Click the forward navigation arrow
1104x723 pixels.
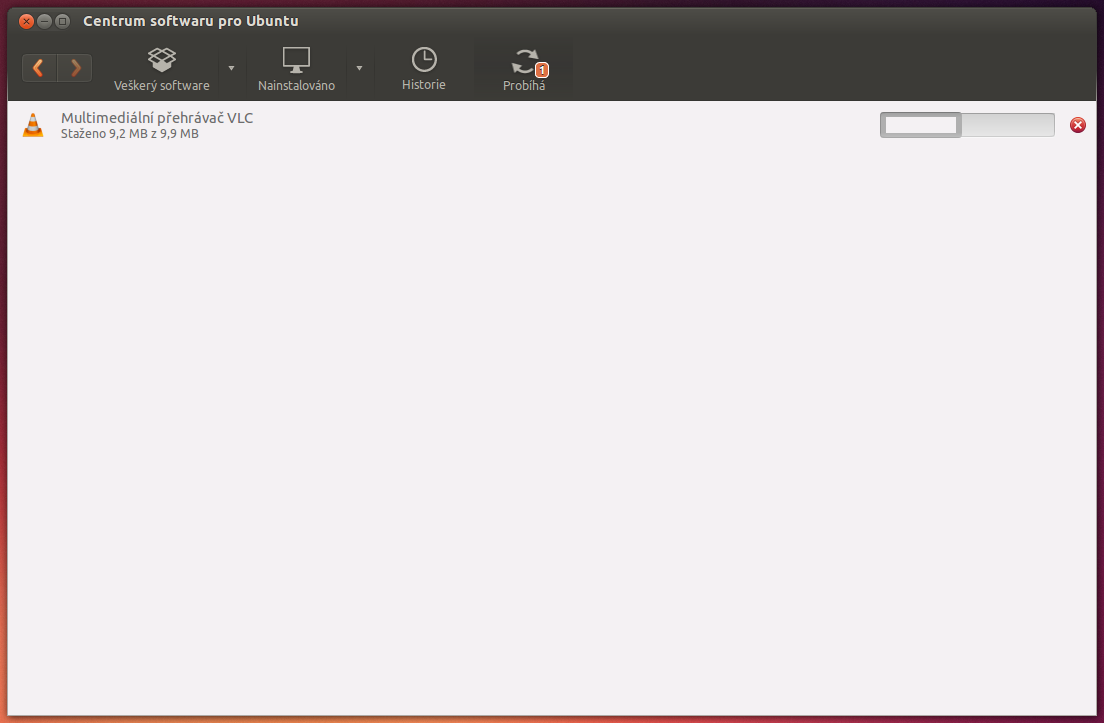(x=75, y=68)
